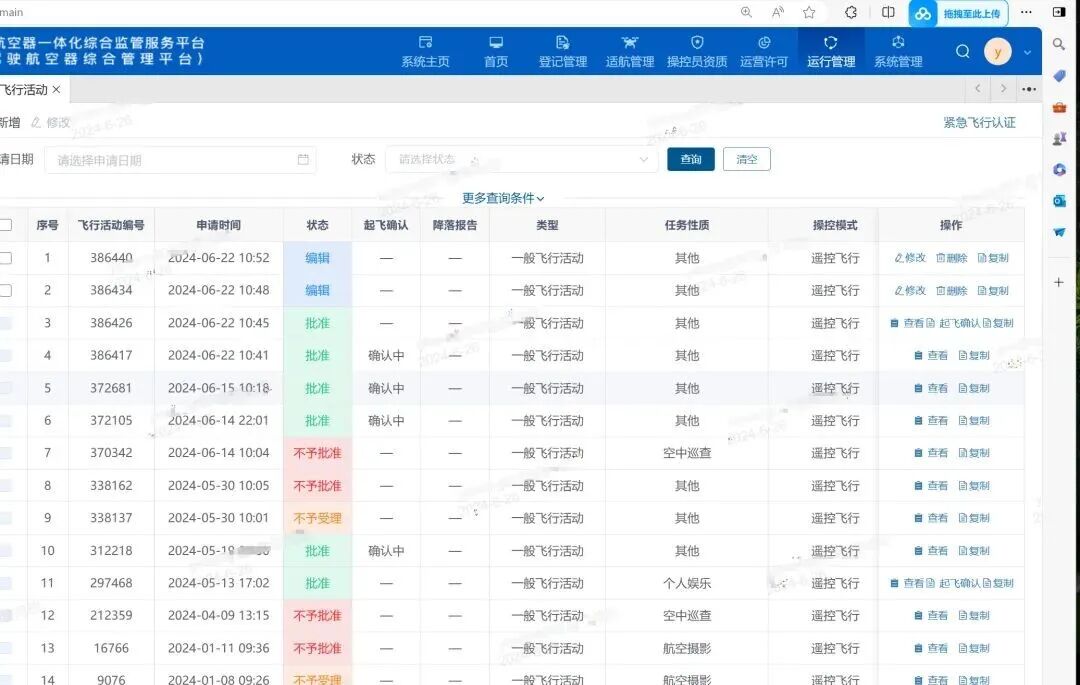Screen dimensions: 1080x685
Task: Click 查看 for record 386426
Action: [907, 323]
